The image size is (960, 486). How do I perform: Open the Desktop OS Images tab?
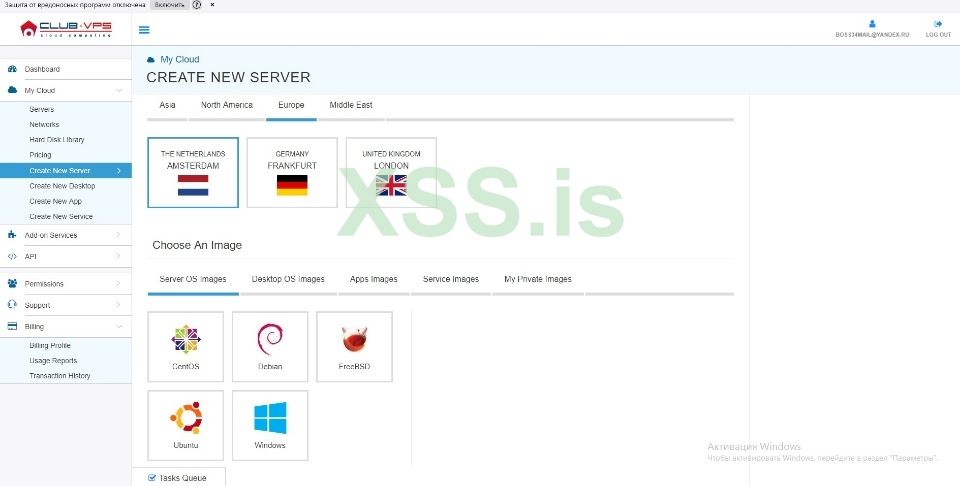pyautogui.click(x=288, y=279)
